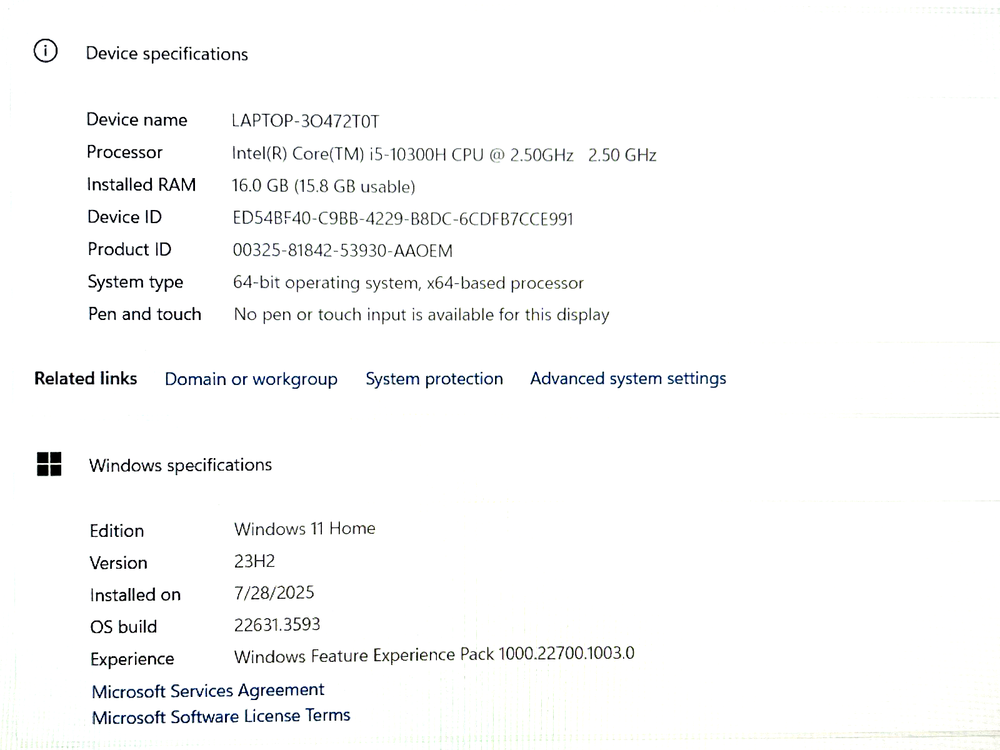Open the System protection link

coord(434,379)
